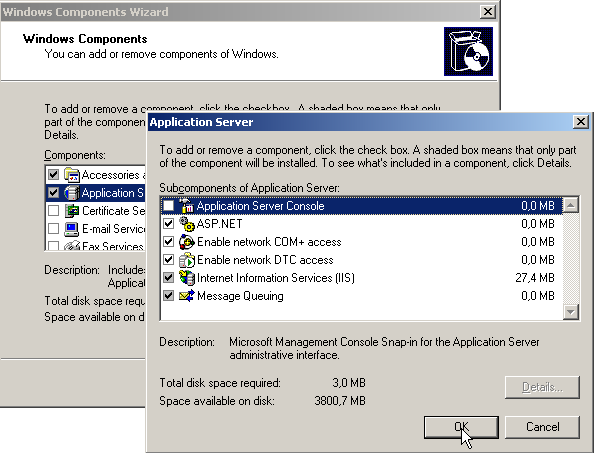
Task: Check the Certificate Services checkbox
Action: [x=53, y=211]
